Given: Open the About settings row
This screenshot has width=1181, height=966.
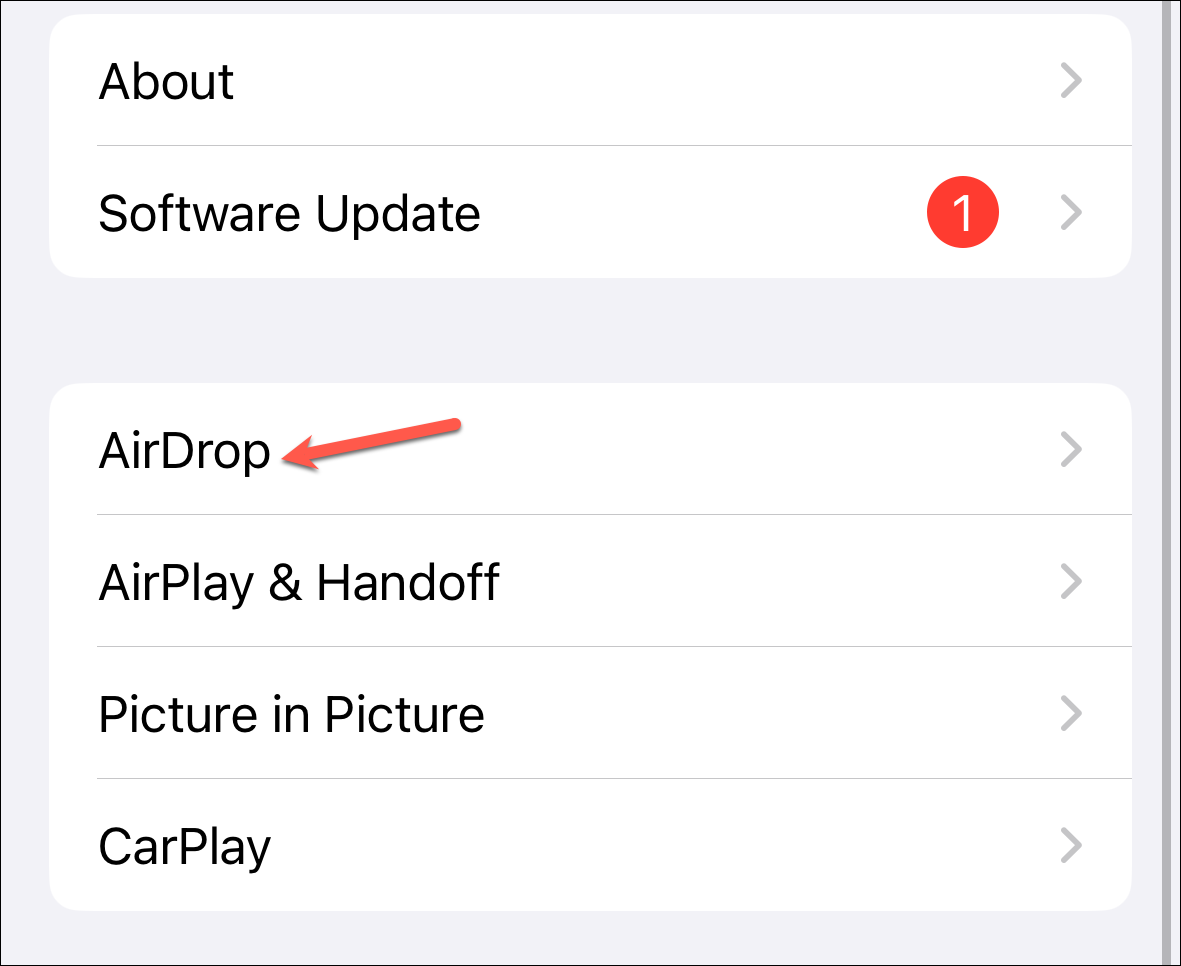Looking at the screenshot, I should [x=590, y=80].
